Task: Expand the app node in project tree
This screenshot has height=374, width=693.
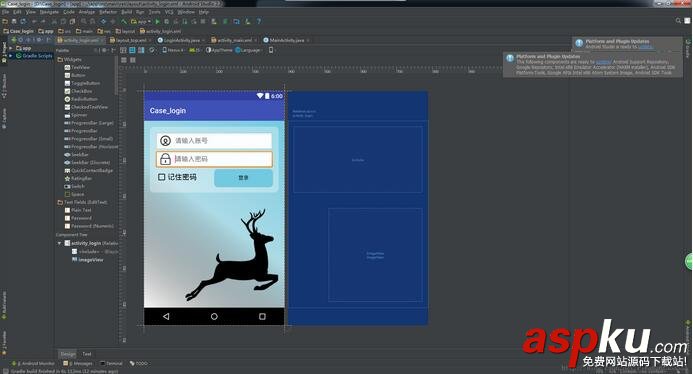Action: [11, 48]
